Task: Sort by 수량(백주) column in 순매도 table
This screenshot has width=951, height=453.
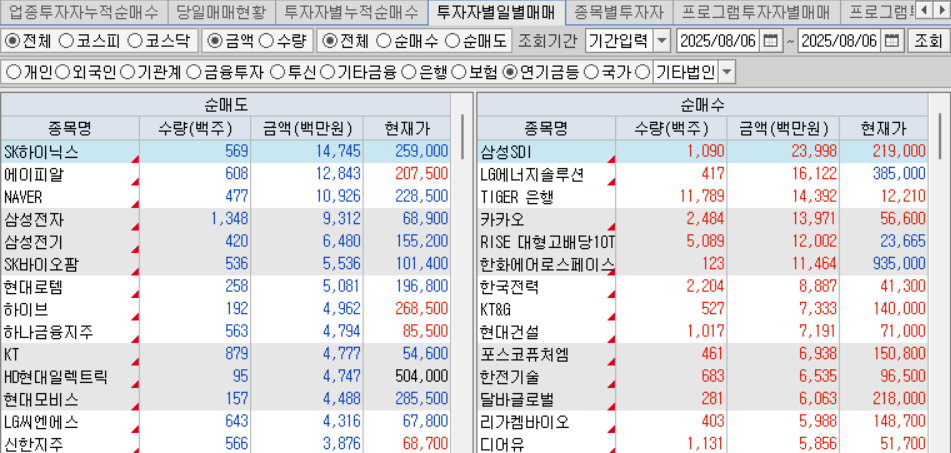Action: tap(195, 129)
